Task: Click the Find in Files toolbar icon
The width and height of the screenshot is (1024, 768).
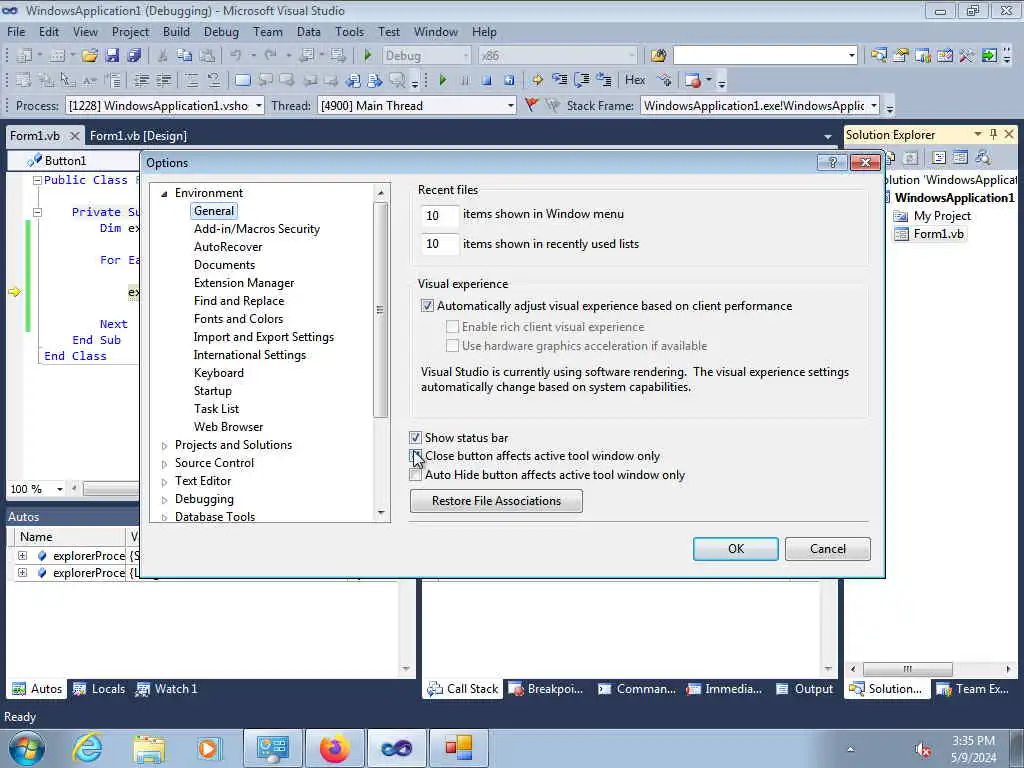Action: coord(658,56)
